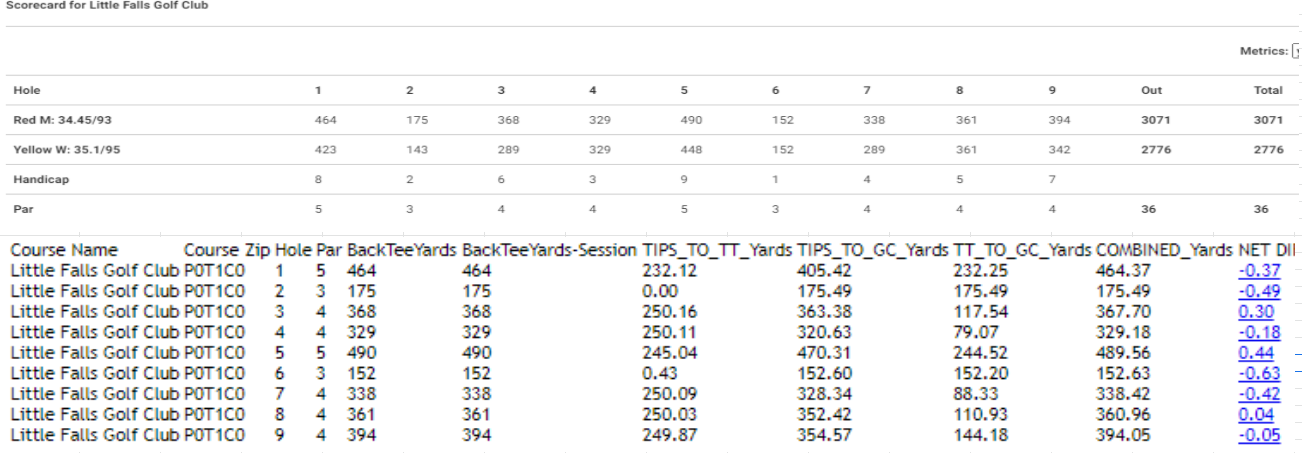Open the -0.49 net difference link
Image resolution: width=1302 pixels, height=460 pixels.
(x=1261, y=291)
